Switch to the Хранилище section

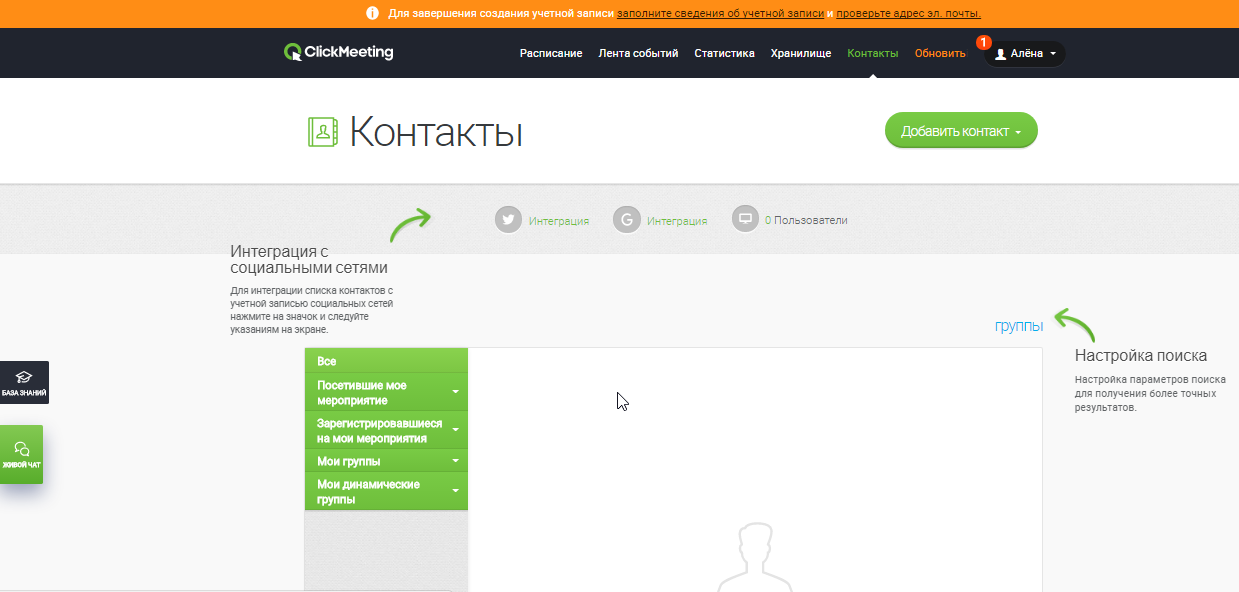[x=800, y=53]
